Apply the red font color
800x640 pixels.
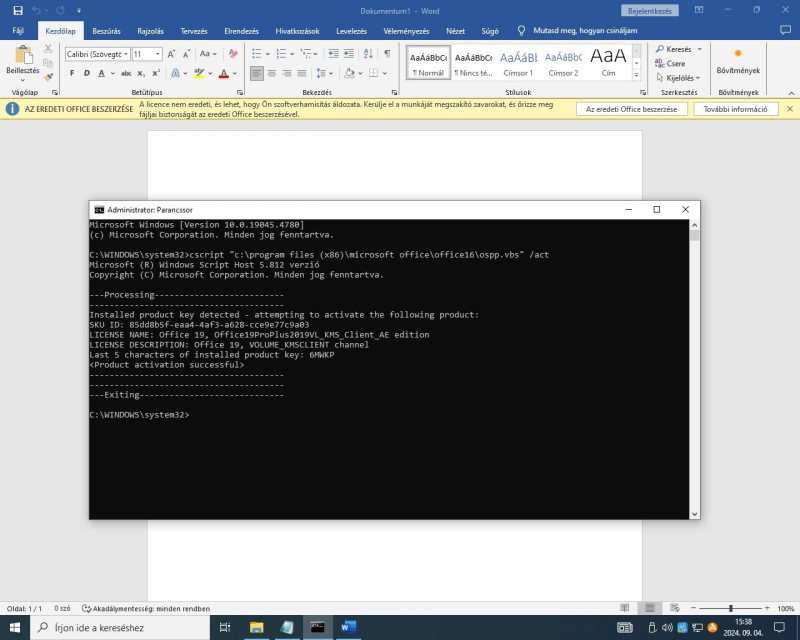click(223, 73)
